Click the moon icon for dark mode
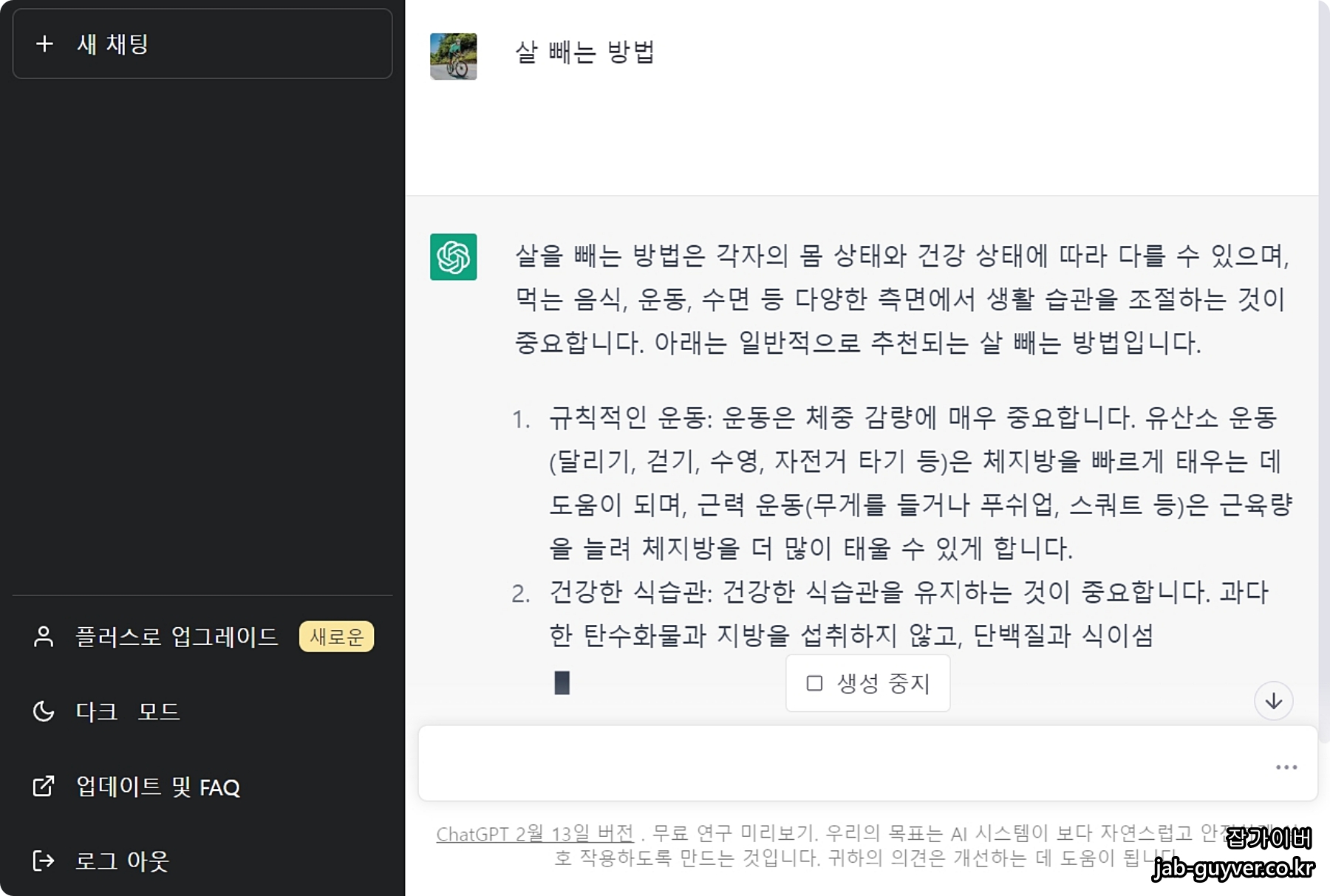This screenshot has height=896, width=1330. (x=44, y=711)
